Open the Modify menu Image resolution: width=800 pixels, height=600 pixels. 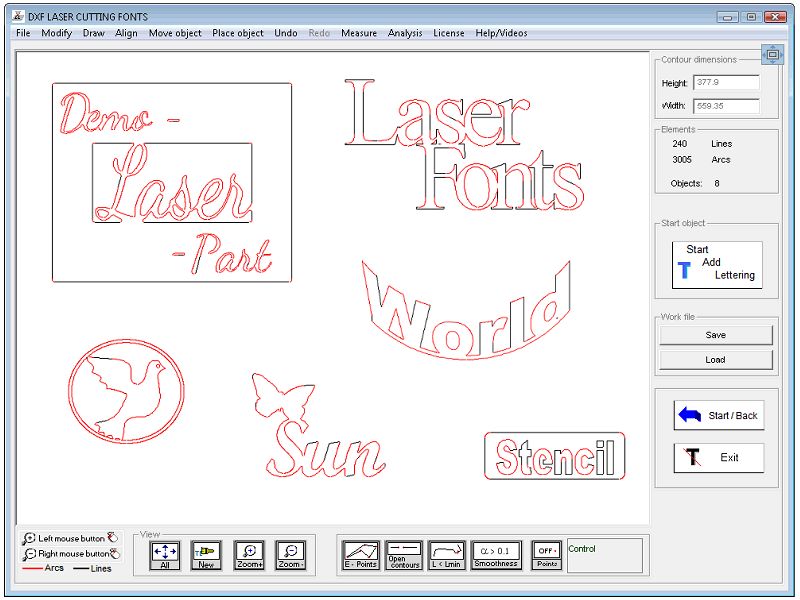tap(56, 33)
